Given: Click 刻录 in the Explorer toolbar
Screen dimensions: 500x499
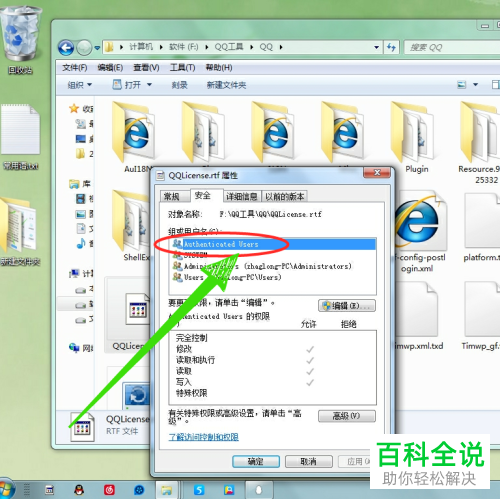Looking at the screenshot, I should tap(180, 85).
